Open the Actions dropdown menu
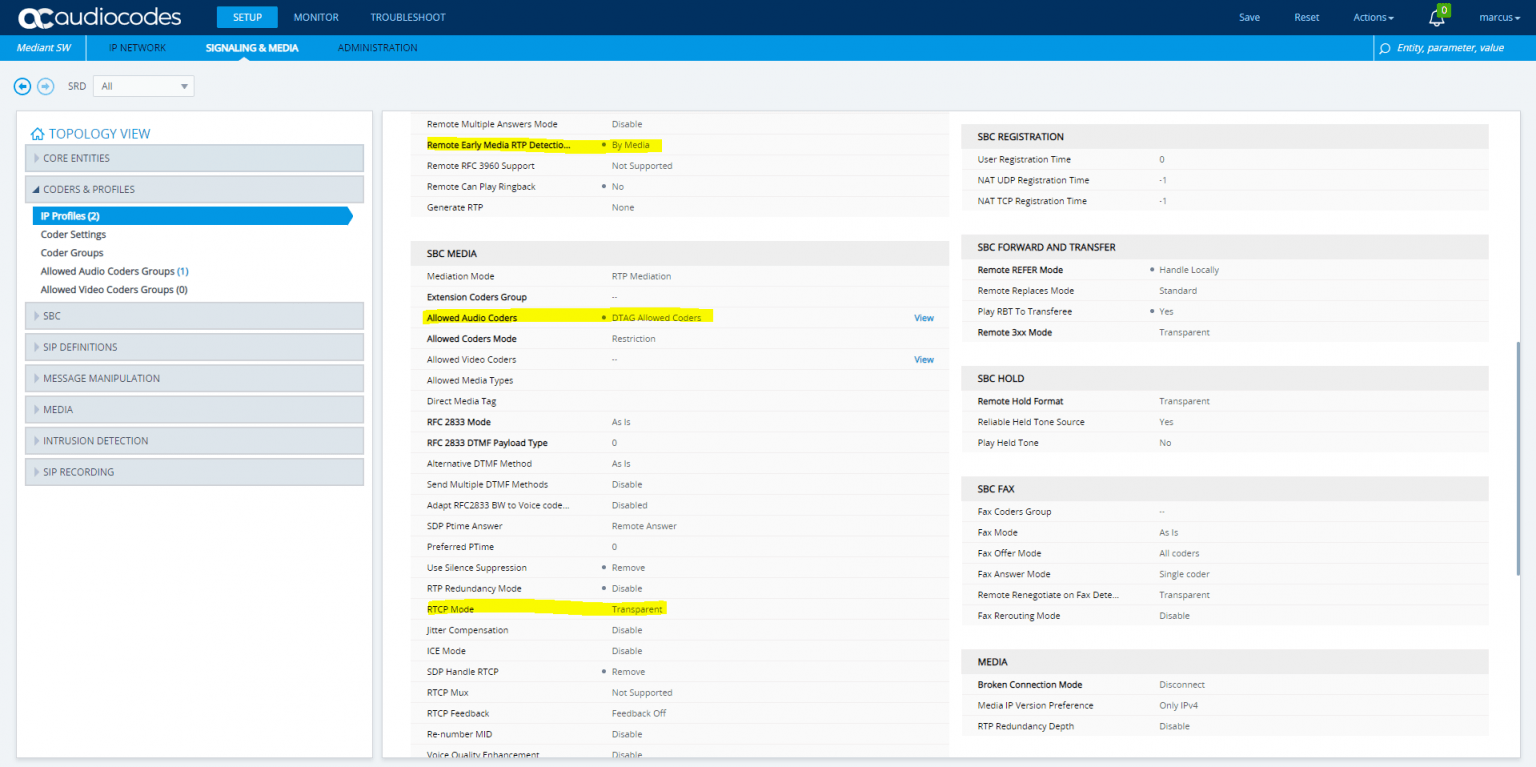 1372,17
